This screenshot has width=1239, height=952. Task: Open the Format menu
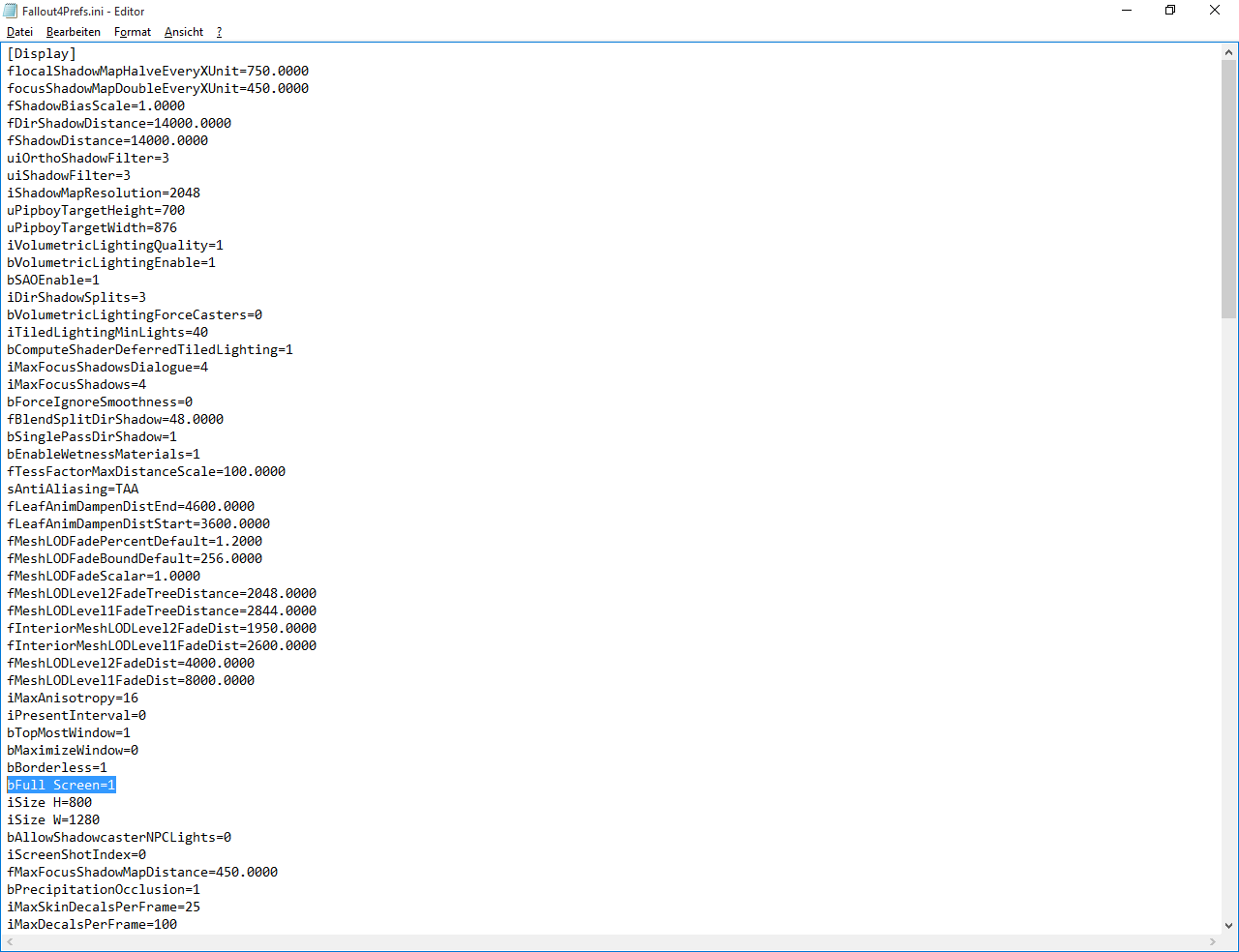(133, 32)
